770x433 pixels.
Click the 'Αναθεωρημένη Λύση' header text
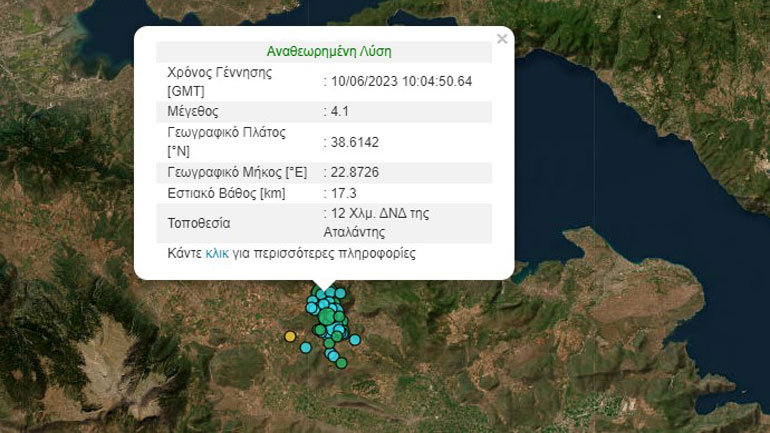pos(329,52)
